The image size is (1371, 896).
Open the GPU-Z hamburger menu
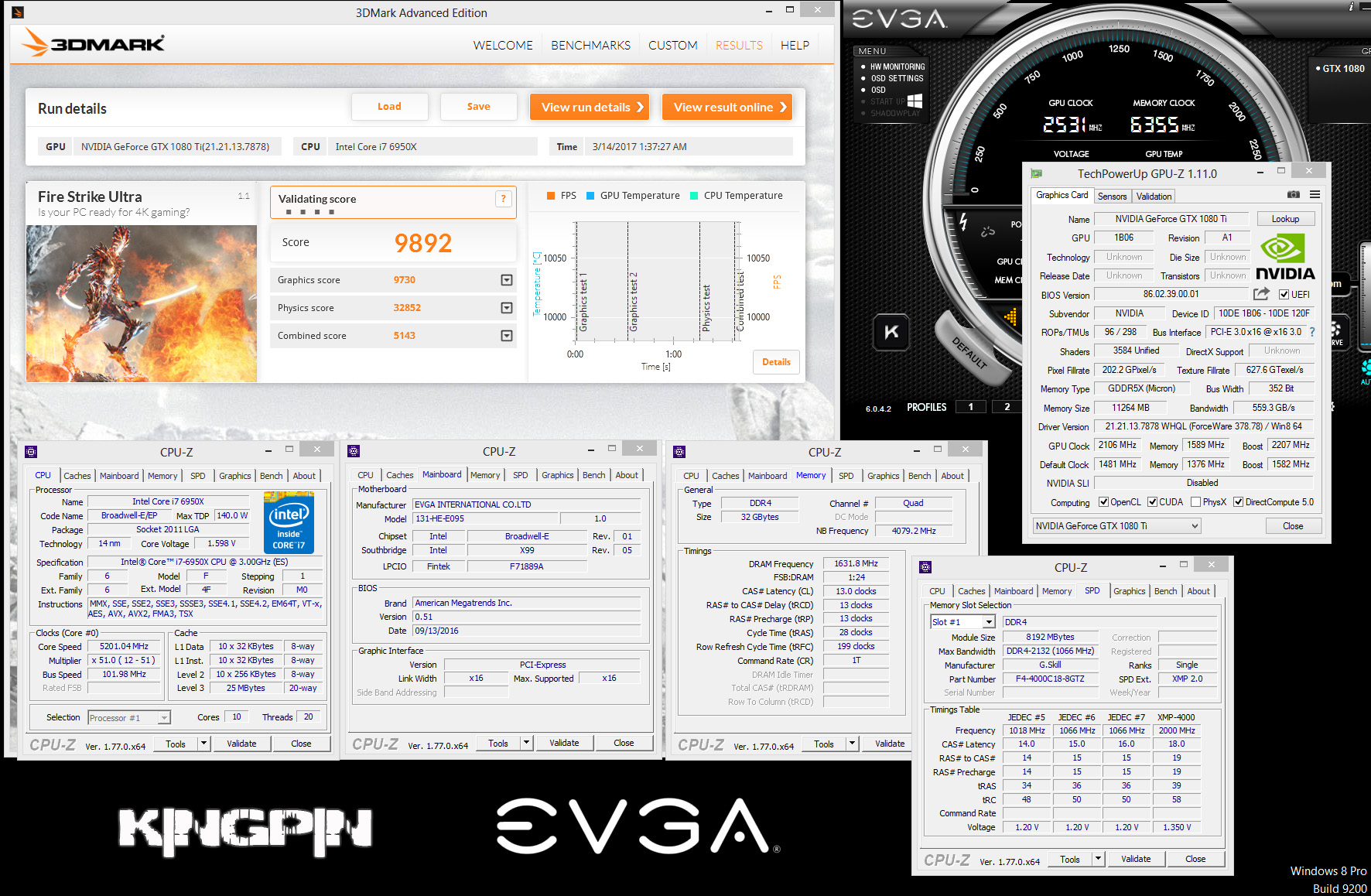pos(1315,194)
